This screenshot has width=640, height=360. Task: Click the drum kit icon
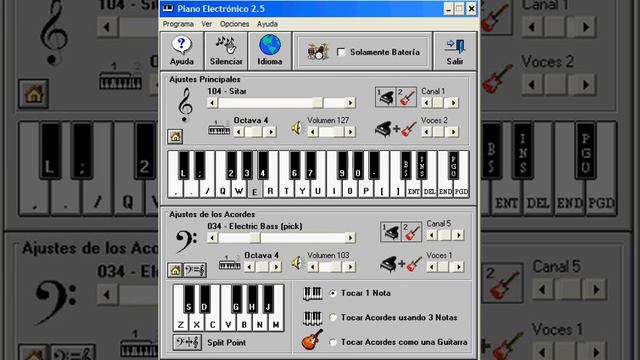tap(317, 52)
